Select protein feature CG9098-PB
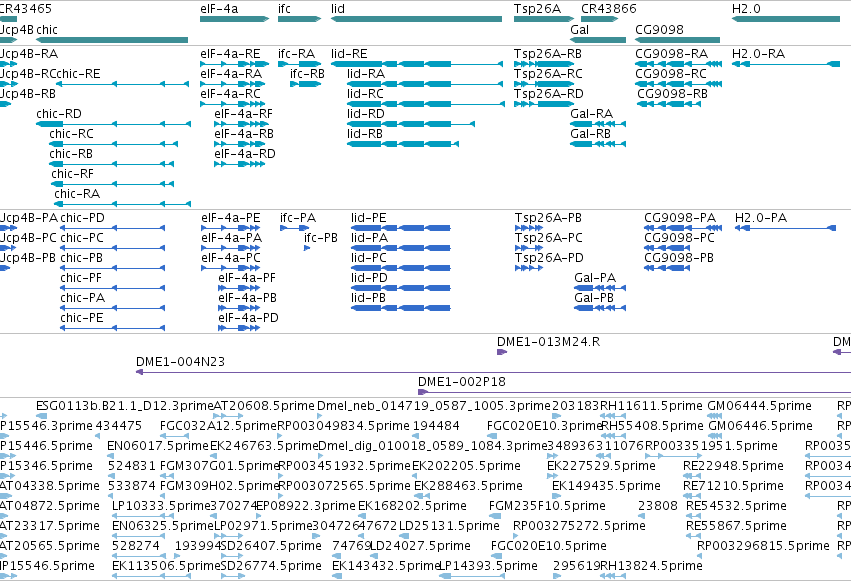851x581 pixels. click(x=667, y=269)
